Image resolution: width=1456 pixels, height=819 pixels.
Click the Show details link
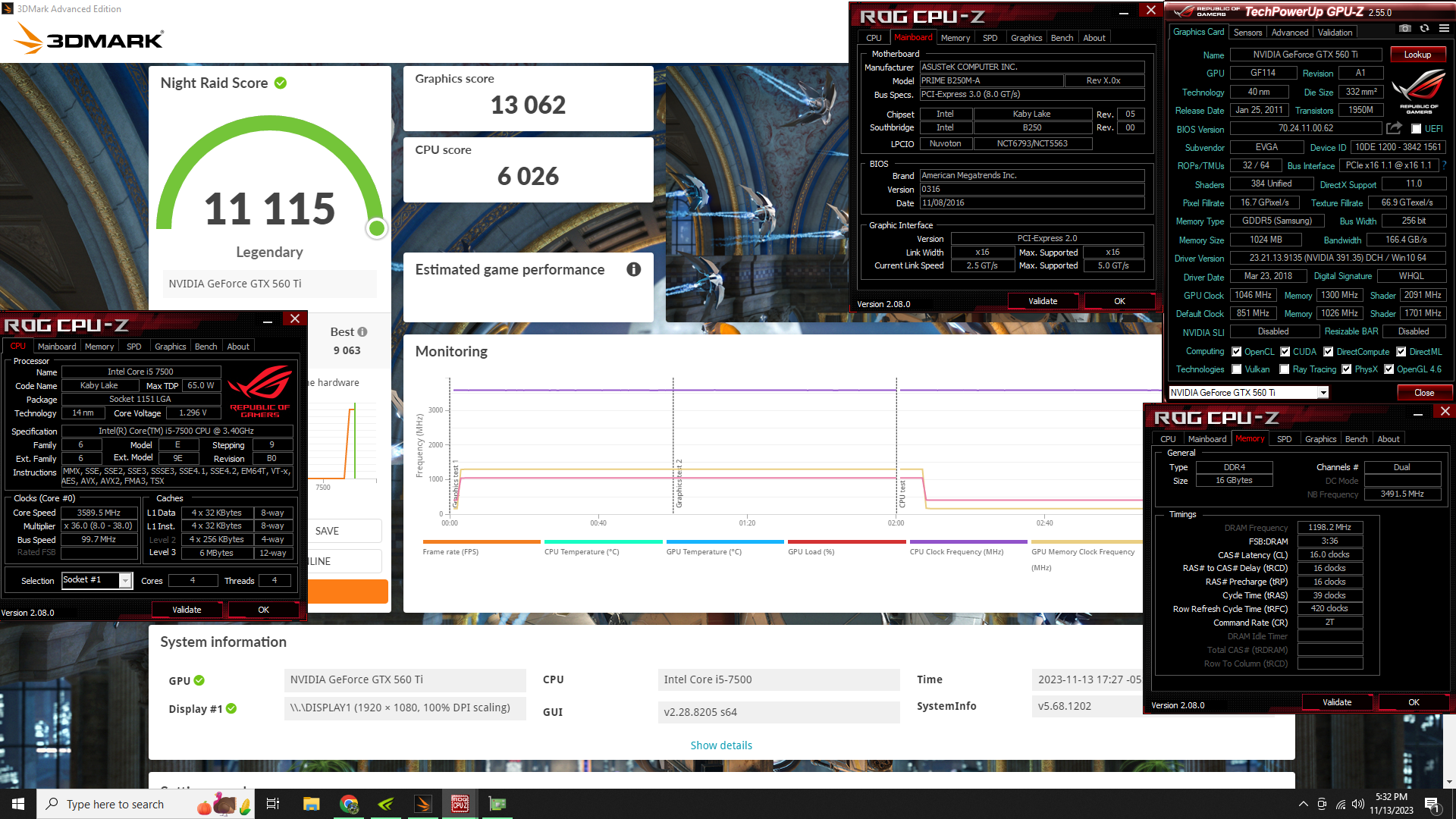(721, 745)
